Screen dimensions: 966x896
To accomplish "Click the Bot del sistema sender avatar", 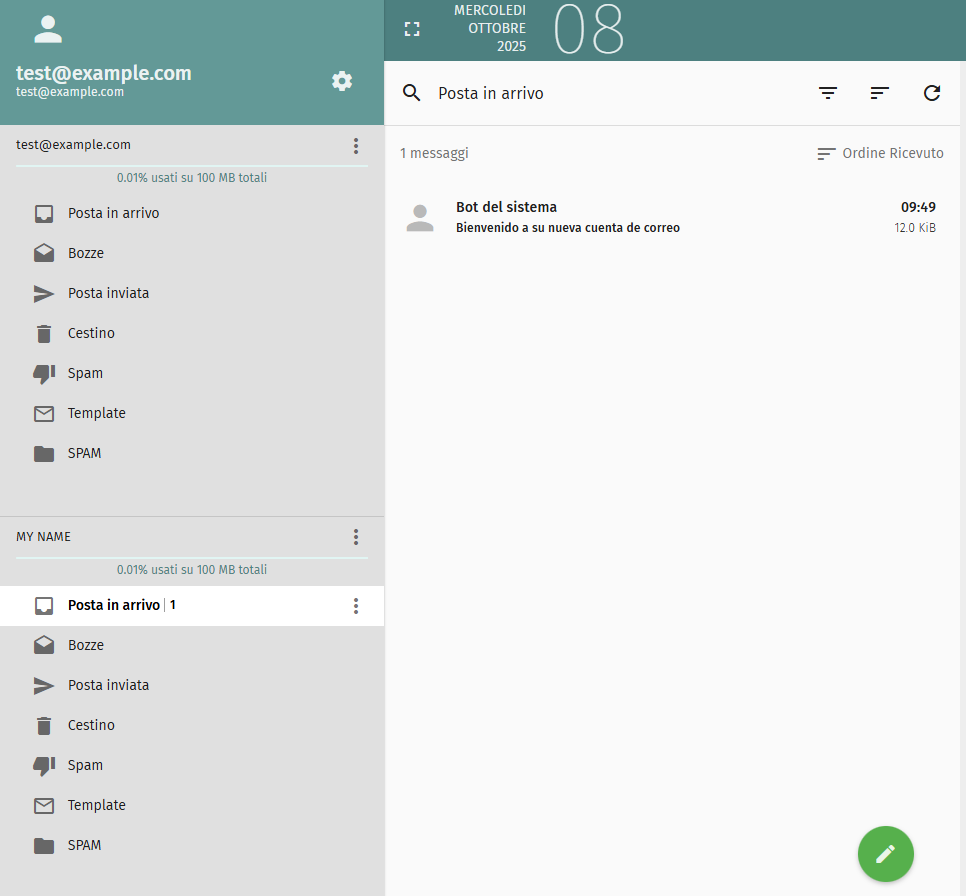I will [x=420, y=218].
